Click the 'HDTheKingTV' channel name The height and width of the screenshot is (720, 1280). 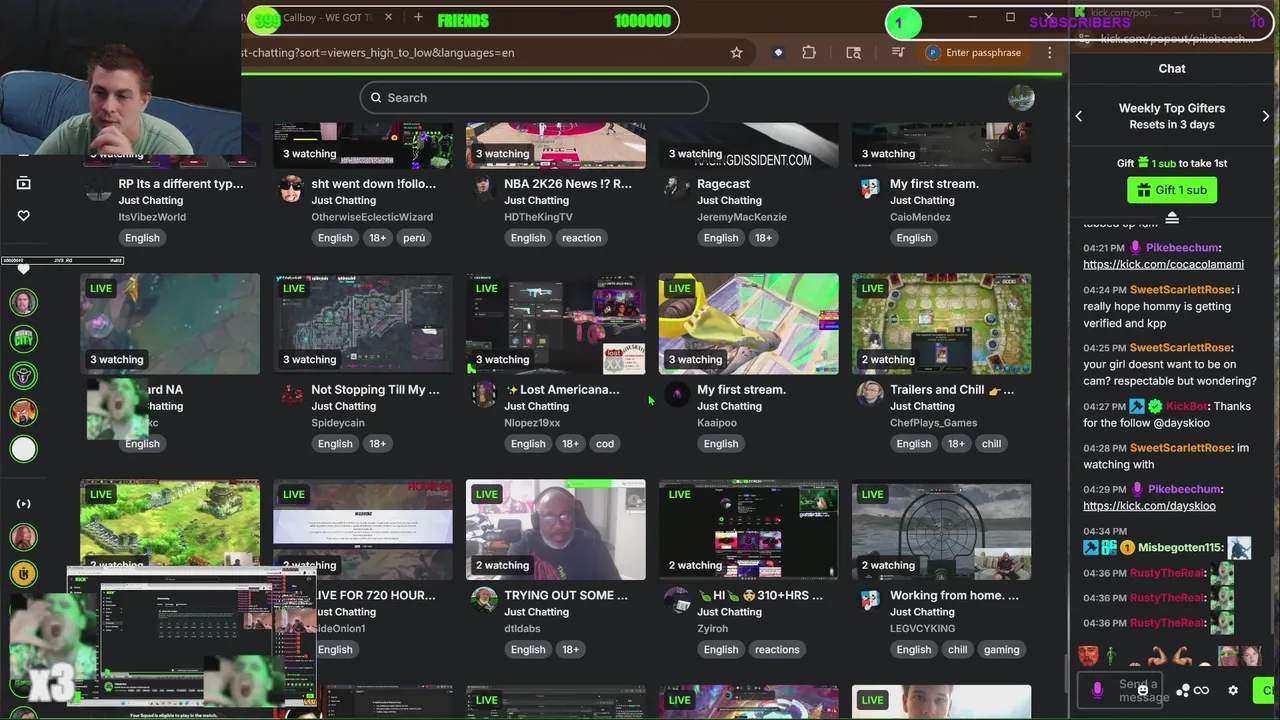pos(538,217)
